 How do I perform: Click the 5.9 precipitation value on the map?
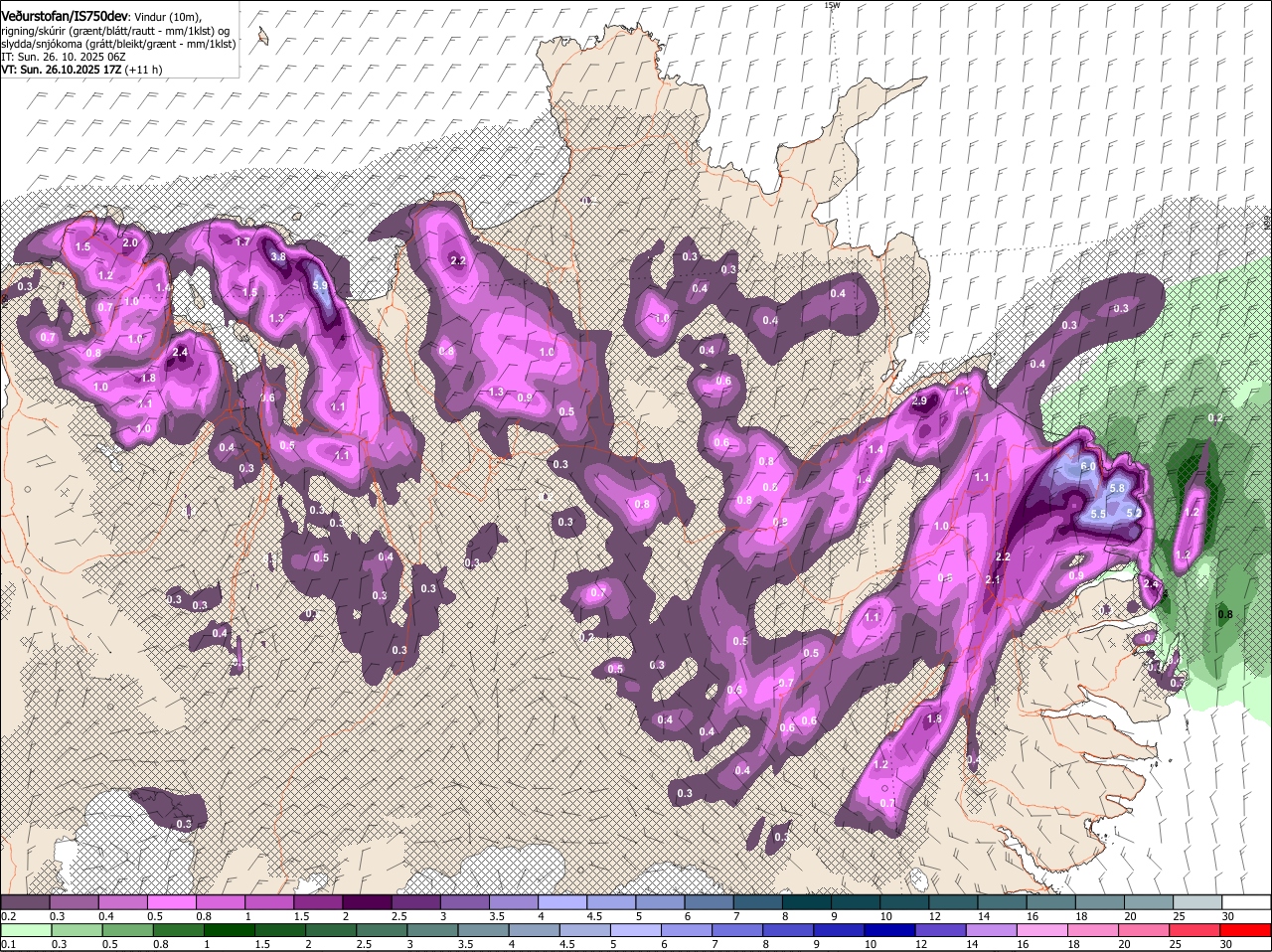pos(320,286)
